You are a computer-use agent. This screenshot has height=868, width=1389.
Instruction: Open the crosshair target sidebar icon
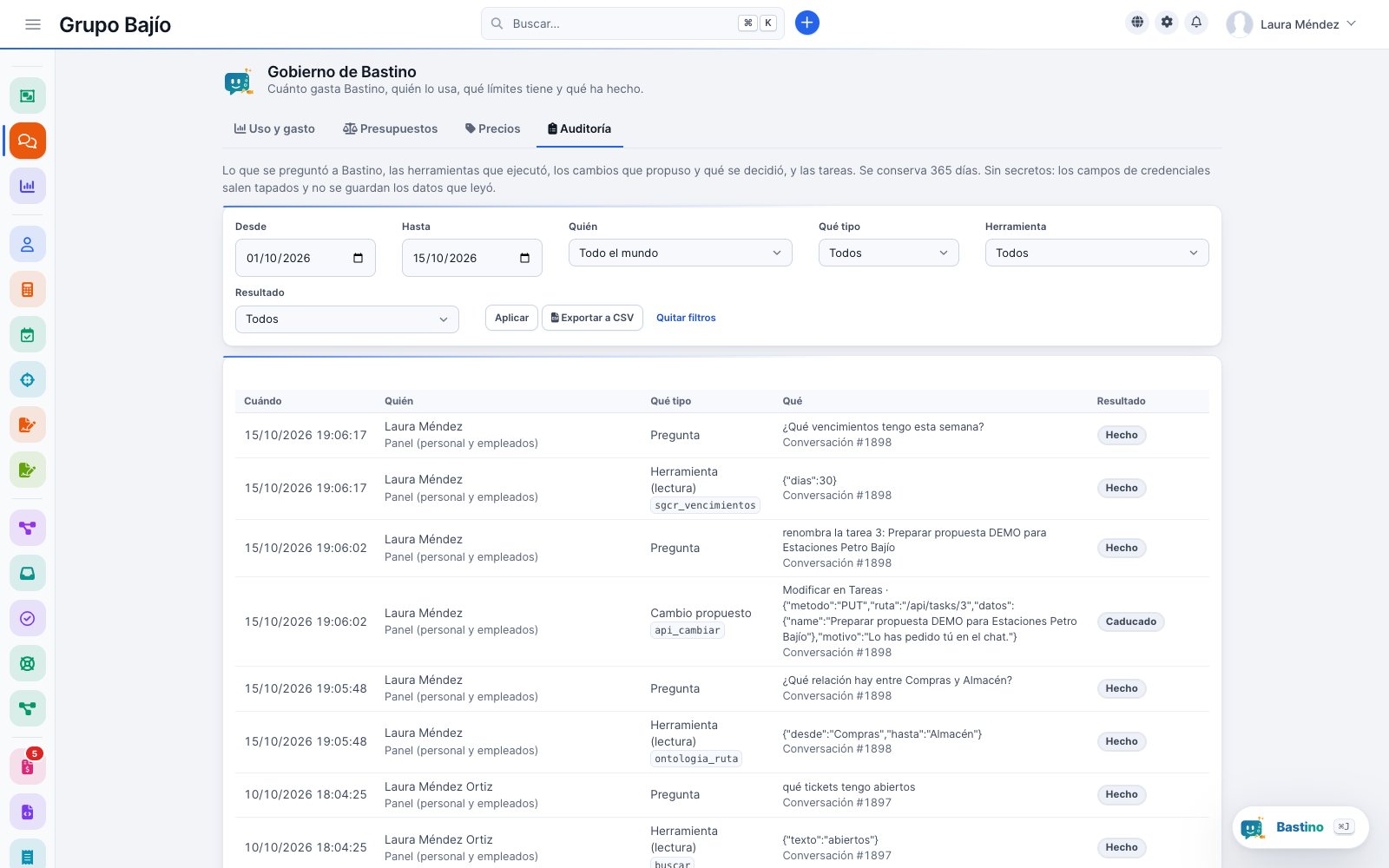tap(28, 380)
